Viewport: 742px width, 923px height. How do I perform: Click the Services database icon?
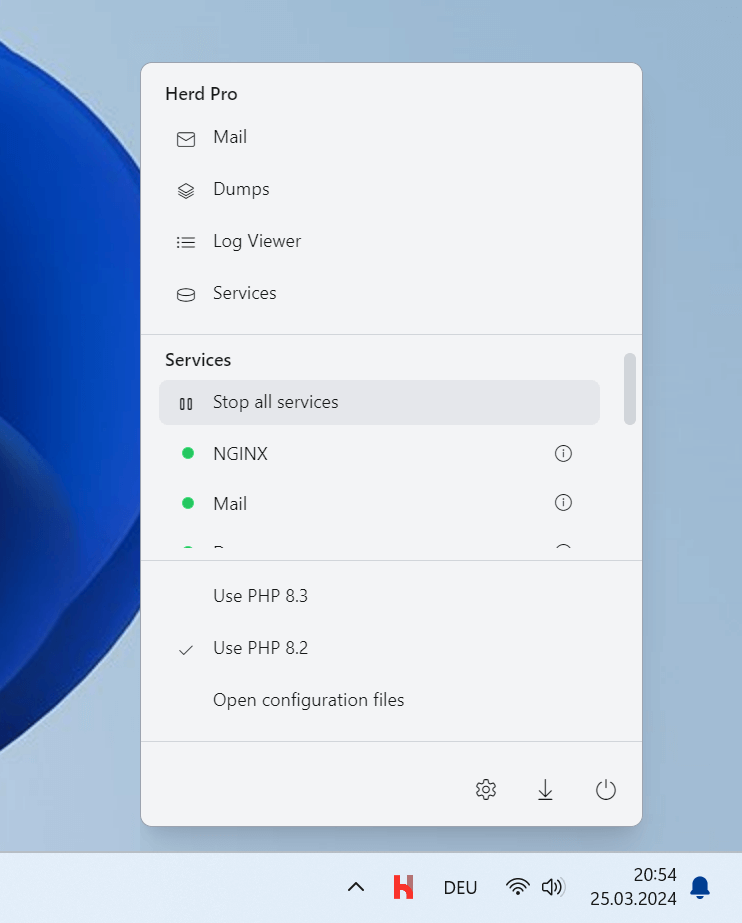click(x=186, y=294)
